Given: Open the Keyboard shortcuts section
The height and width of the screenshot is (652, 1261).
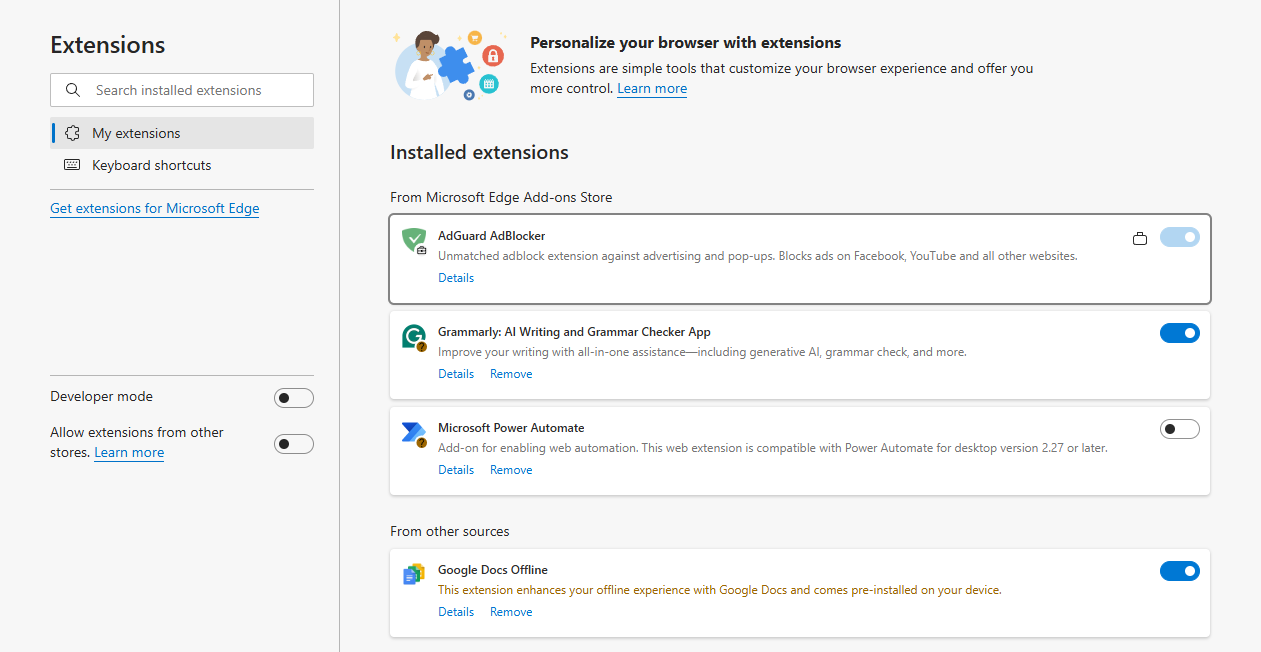Looking at the screenshot, I should (x=152, y=165).
